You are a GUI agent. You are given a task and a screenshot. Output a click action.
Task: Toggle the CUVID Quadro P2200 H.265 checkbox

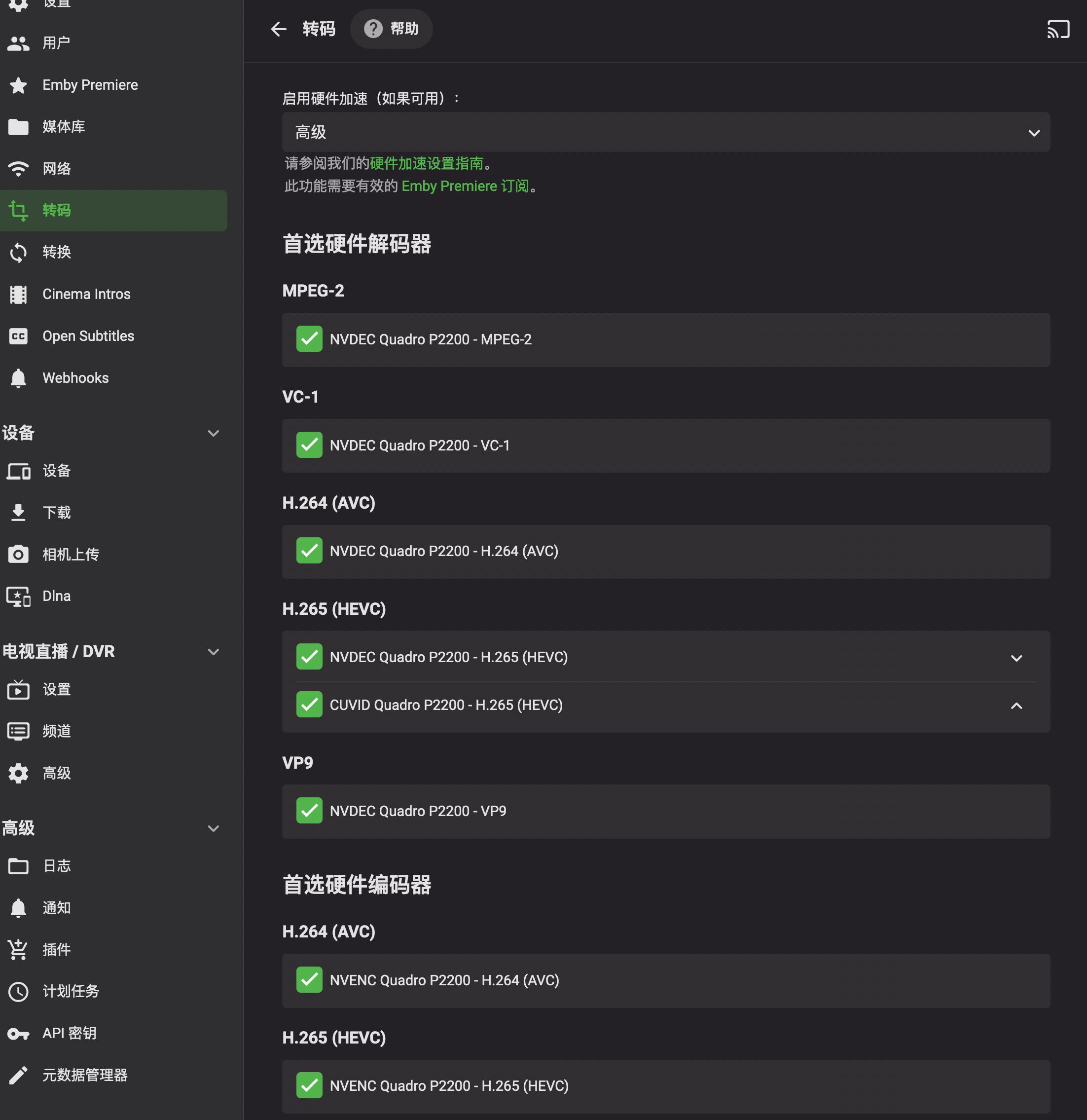(x=309, y=705)
